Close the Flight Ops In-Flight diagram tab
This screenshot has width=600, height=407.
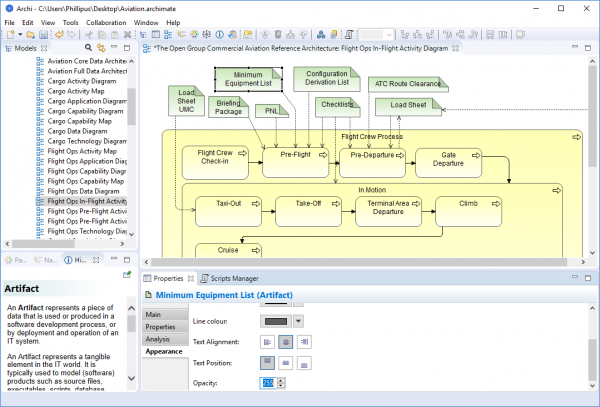(455, 48)
